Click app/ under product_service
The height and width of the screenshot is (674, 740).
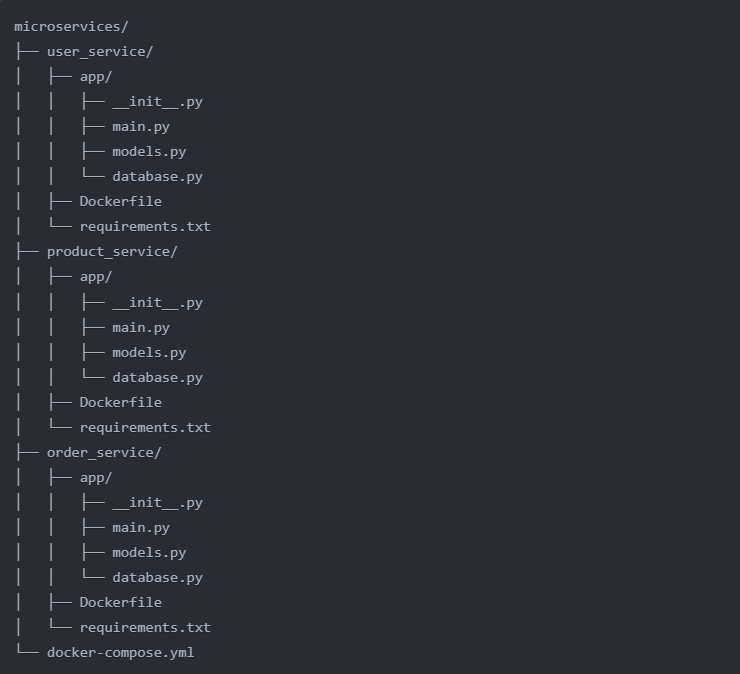point(96,277)
